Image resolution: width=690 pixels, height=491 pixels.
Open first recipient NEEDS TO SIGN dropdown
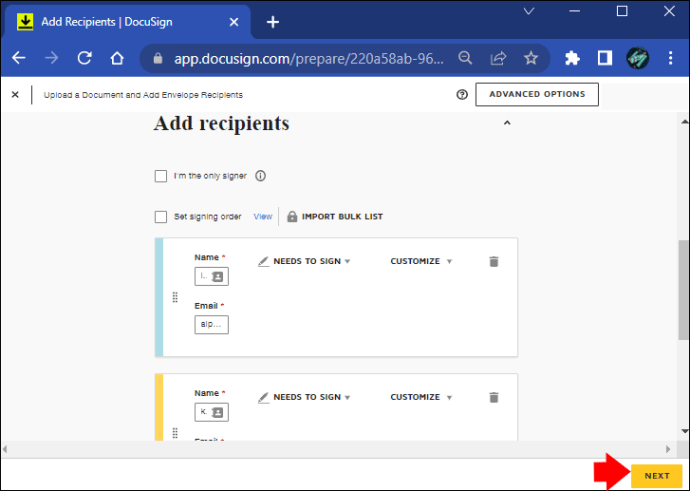[x=312, y=261]
